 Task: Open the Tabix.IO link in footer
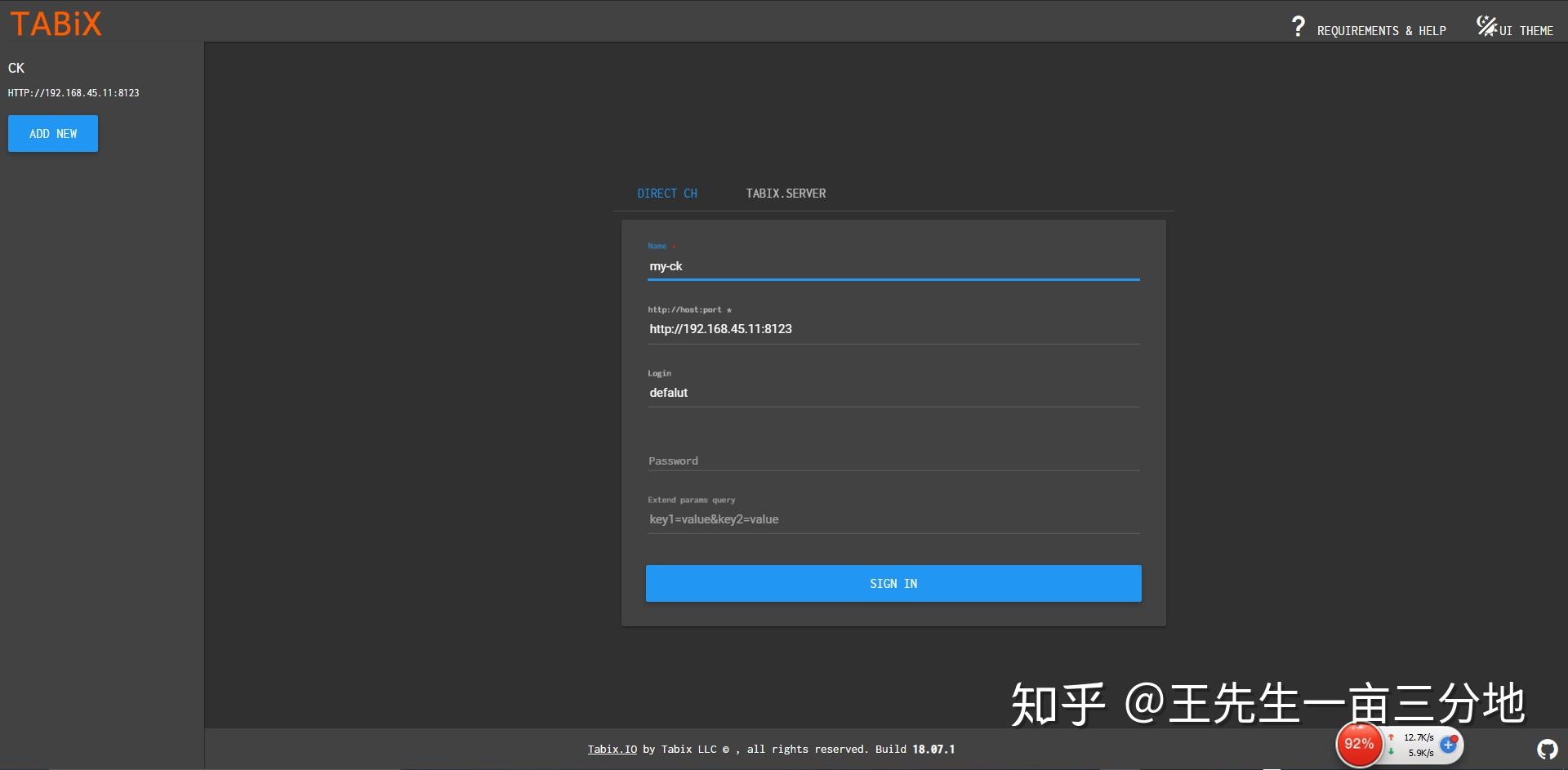pos(612,749)
